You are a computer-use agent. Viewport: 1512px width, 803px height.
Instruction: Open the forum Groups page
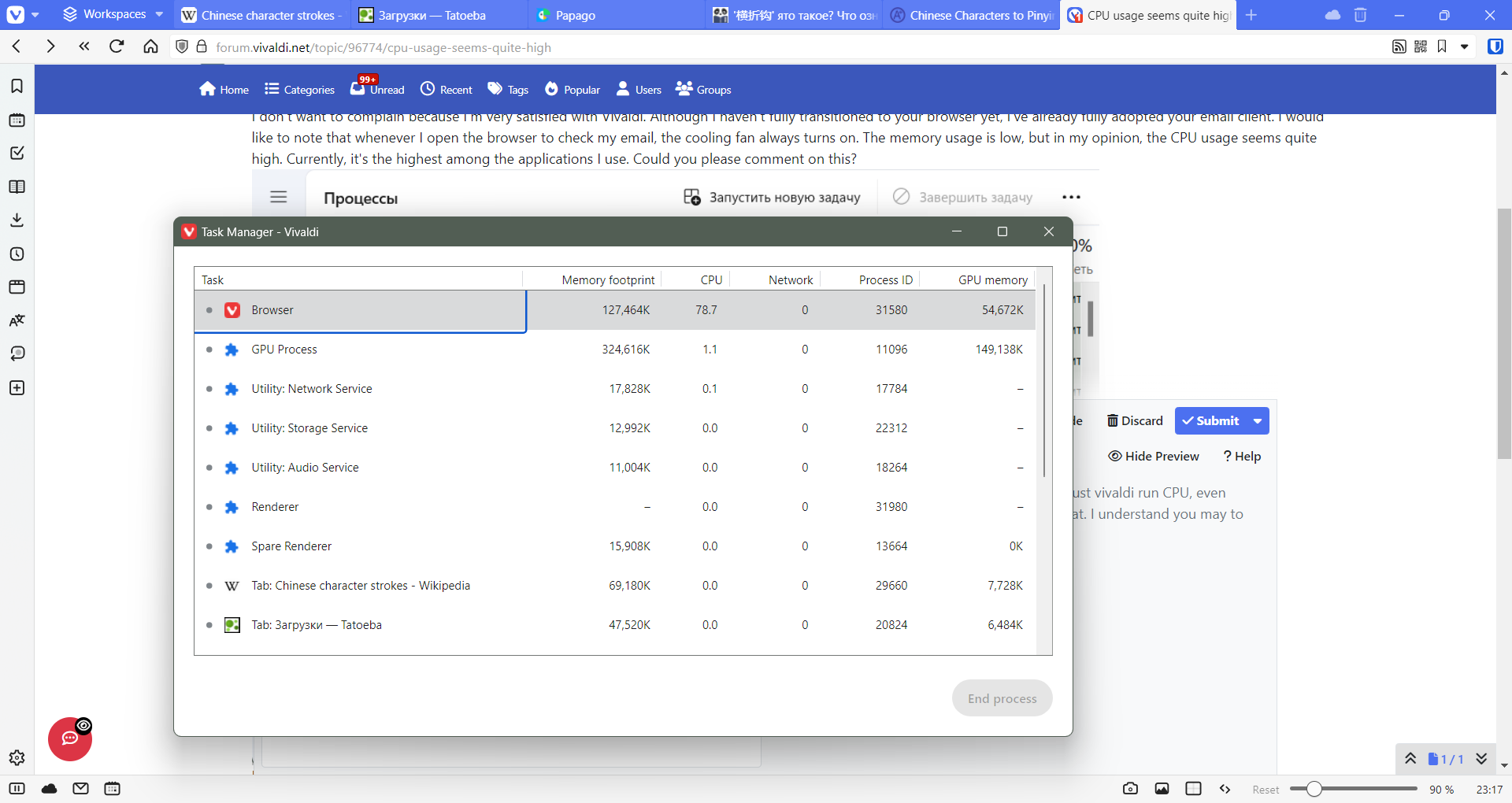[x=703, y=89]
